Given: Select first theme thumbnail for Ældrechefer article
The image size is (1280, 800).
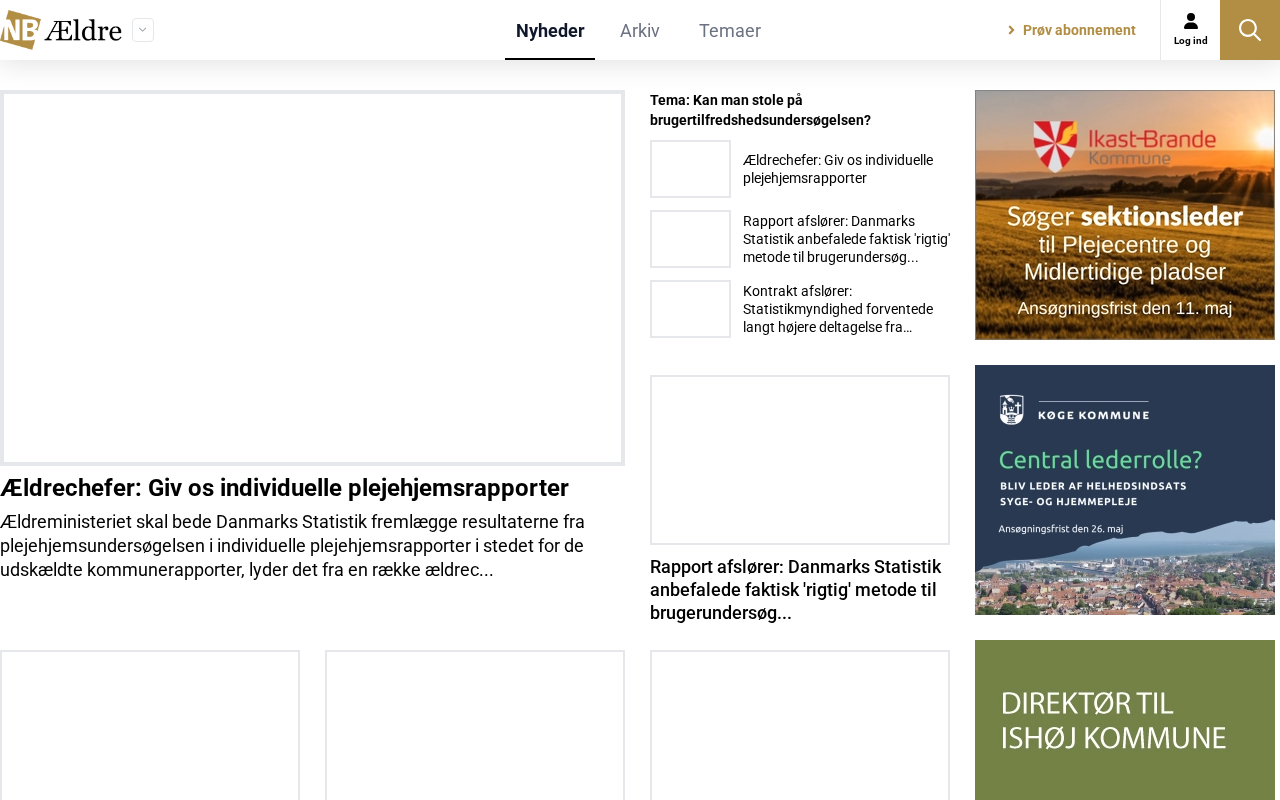Looking at the screenshot, I should click(690, 169).
